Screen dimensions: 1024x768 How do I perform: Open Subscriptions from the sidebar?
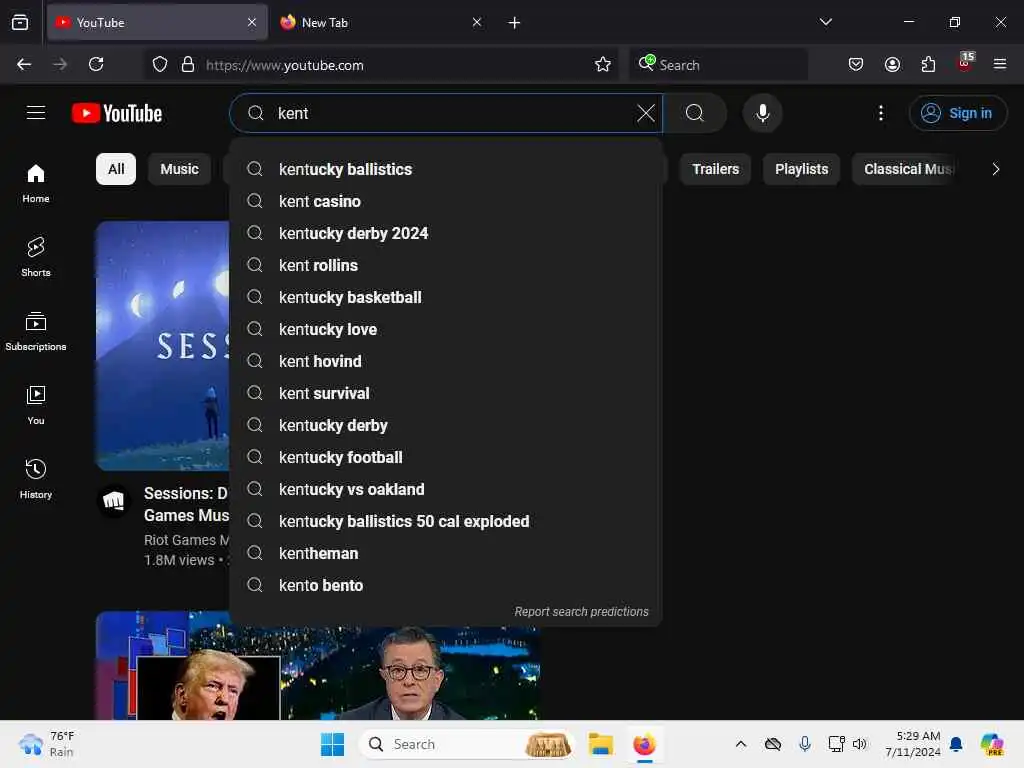point(36,331)
